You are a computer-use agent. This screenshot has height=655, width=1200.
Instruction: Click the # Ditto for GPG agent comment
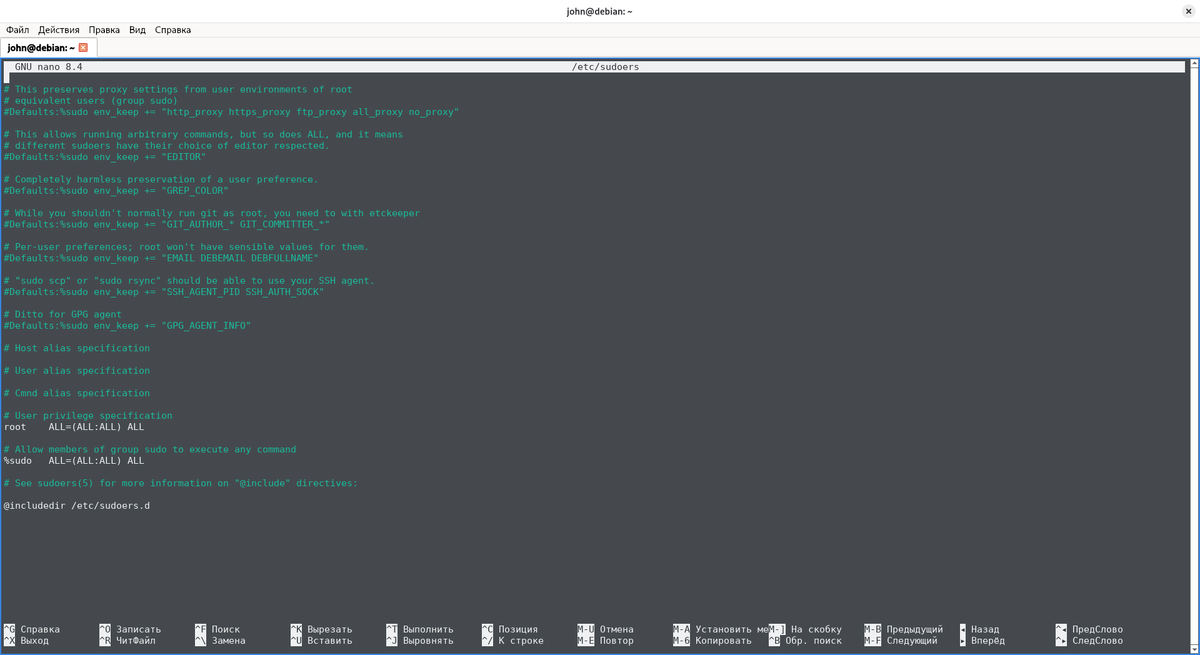coord(63,315)
